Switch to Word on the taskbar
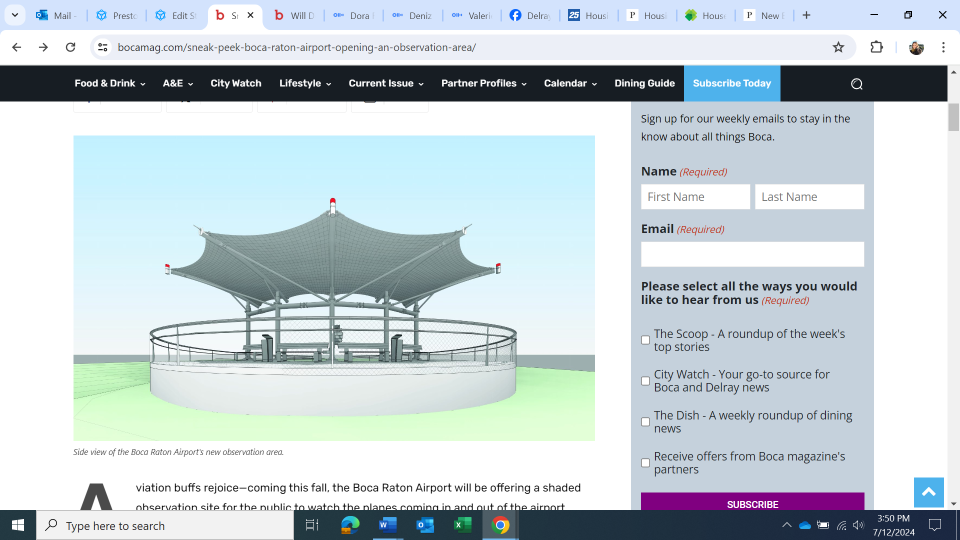The image size is (960, 540). [x=388, y=525]
